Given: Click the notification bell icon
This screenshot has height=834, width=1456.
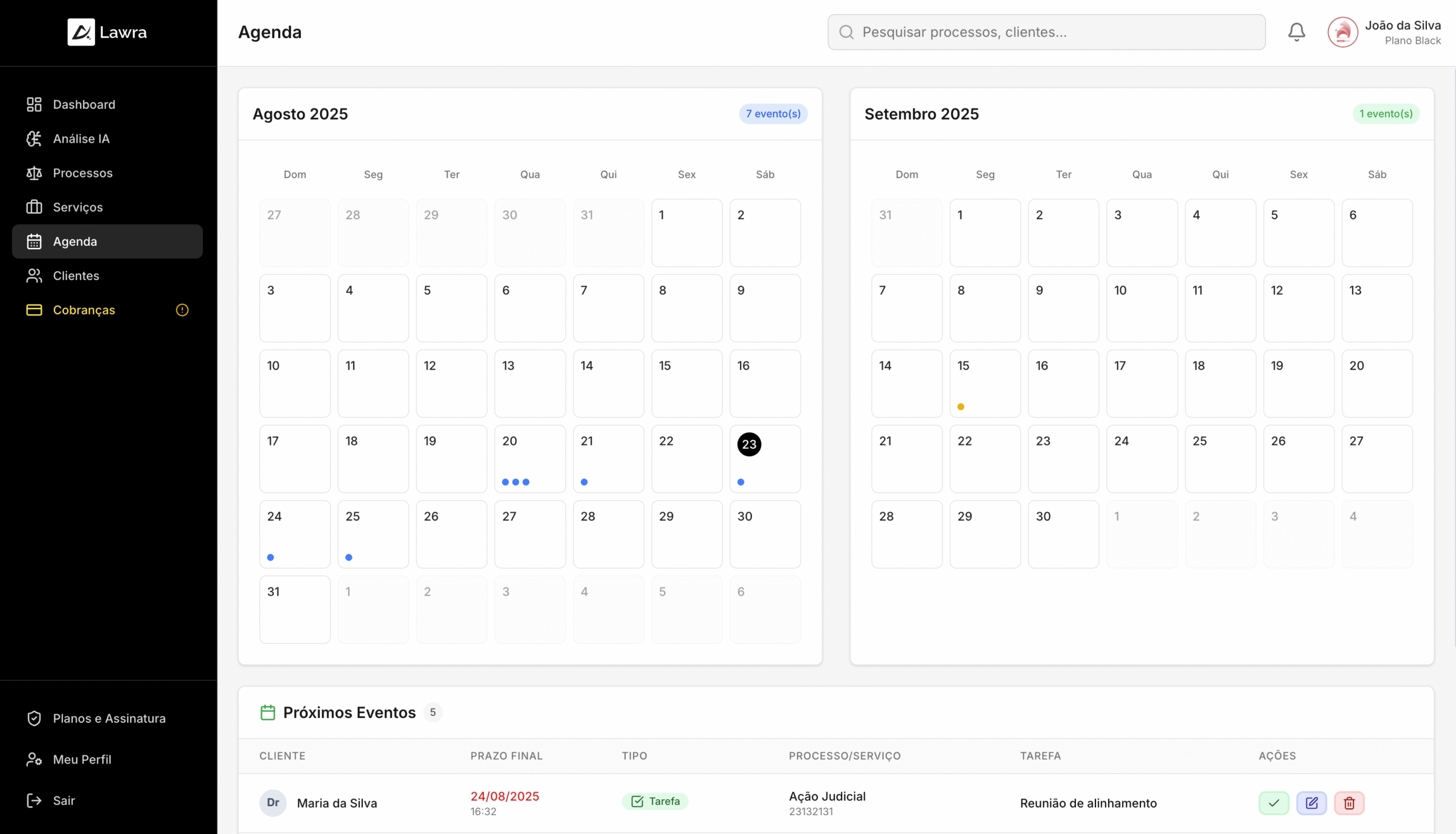Looking at the screenshot, I should tap(1296, 32).
